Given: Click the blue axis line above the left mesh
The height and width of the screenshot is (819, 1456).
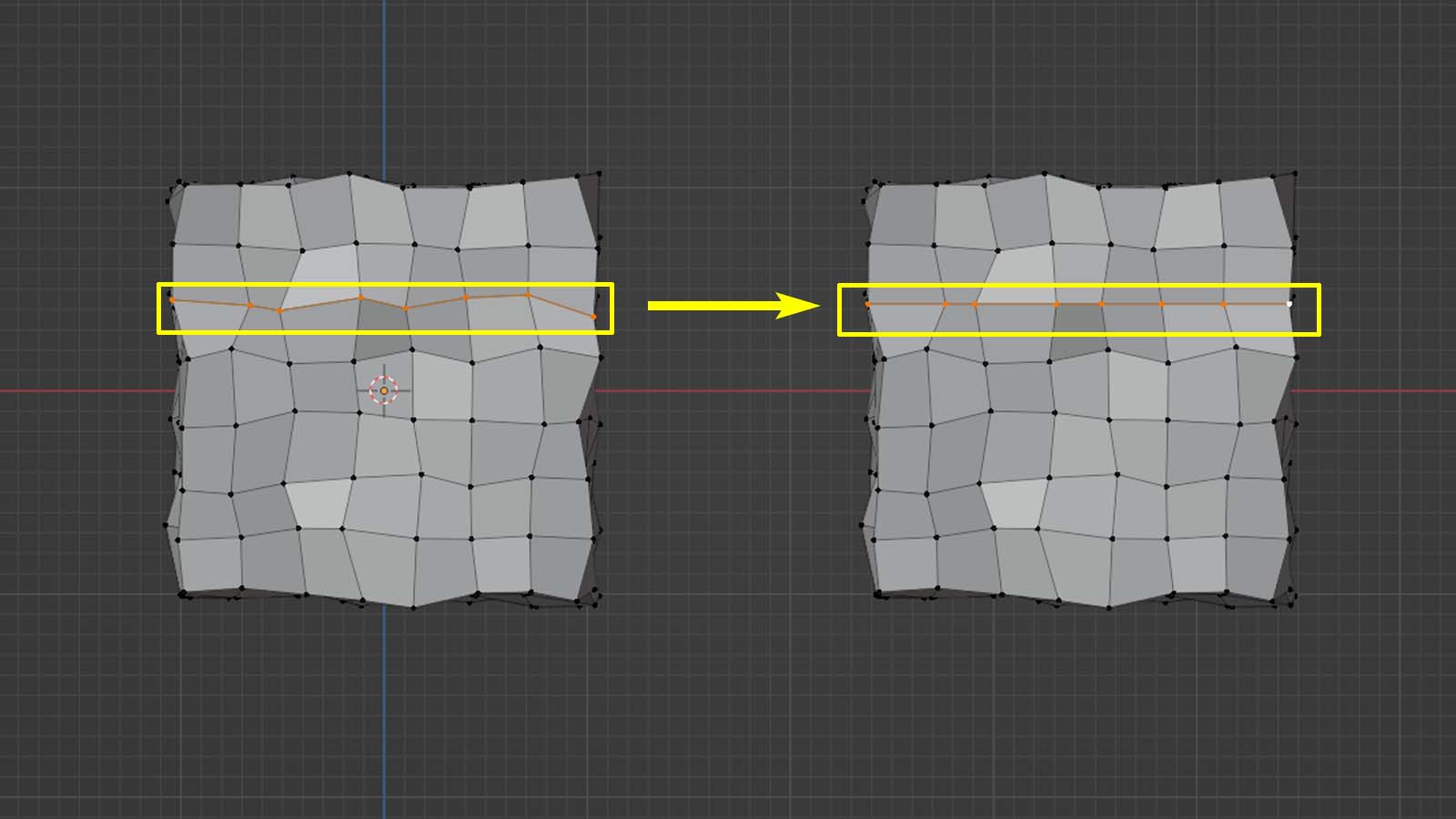Looking at the screenshot, I should [x=384, y=82].
